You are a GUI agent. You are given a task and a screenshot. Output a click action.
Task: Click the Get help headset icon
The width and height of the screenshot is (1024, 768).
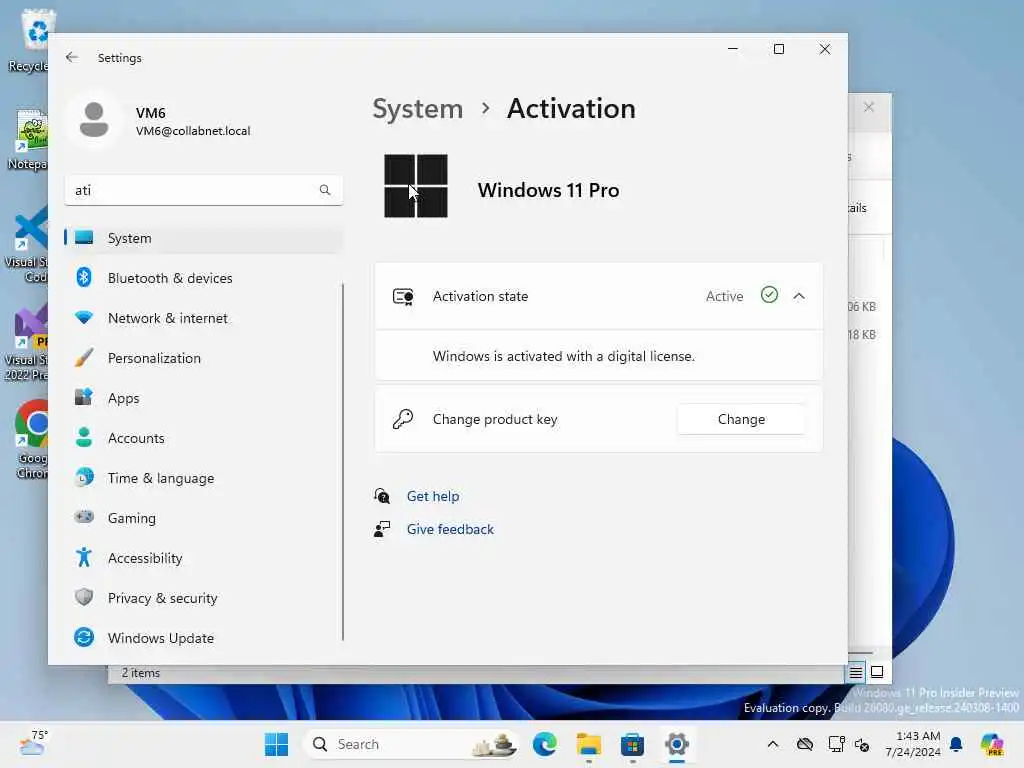pos(382,496)
